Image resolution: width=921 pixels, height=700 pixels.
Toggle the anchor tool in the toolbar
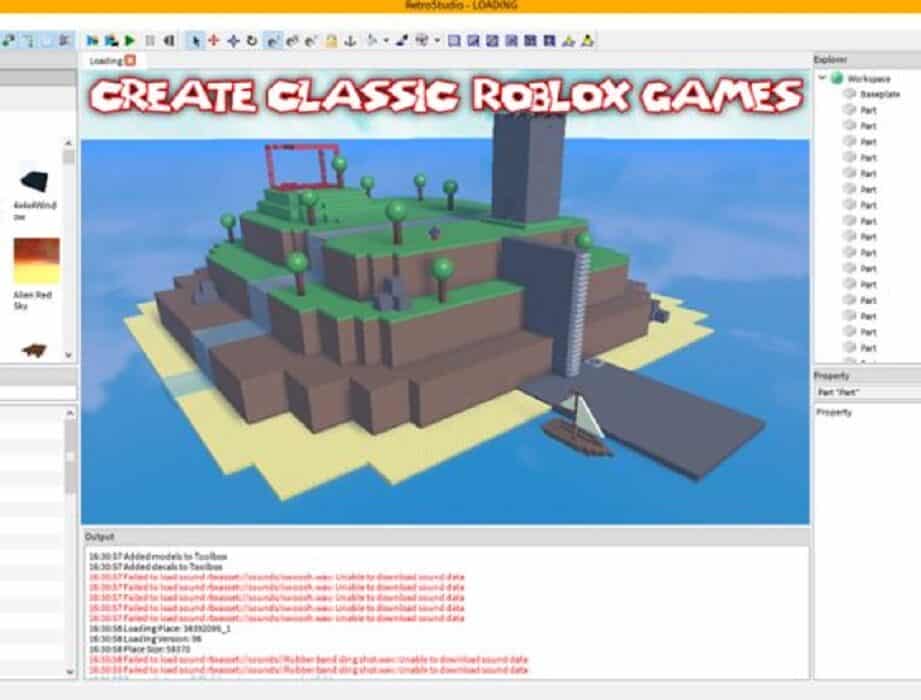tap(350, 41)
